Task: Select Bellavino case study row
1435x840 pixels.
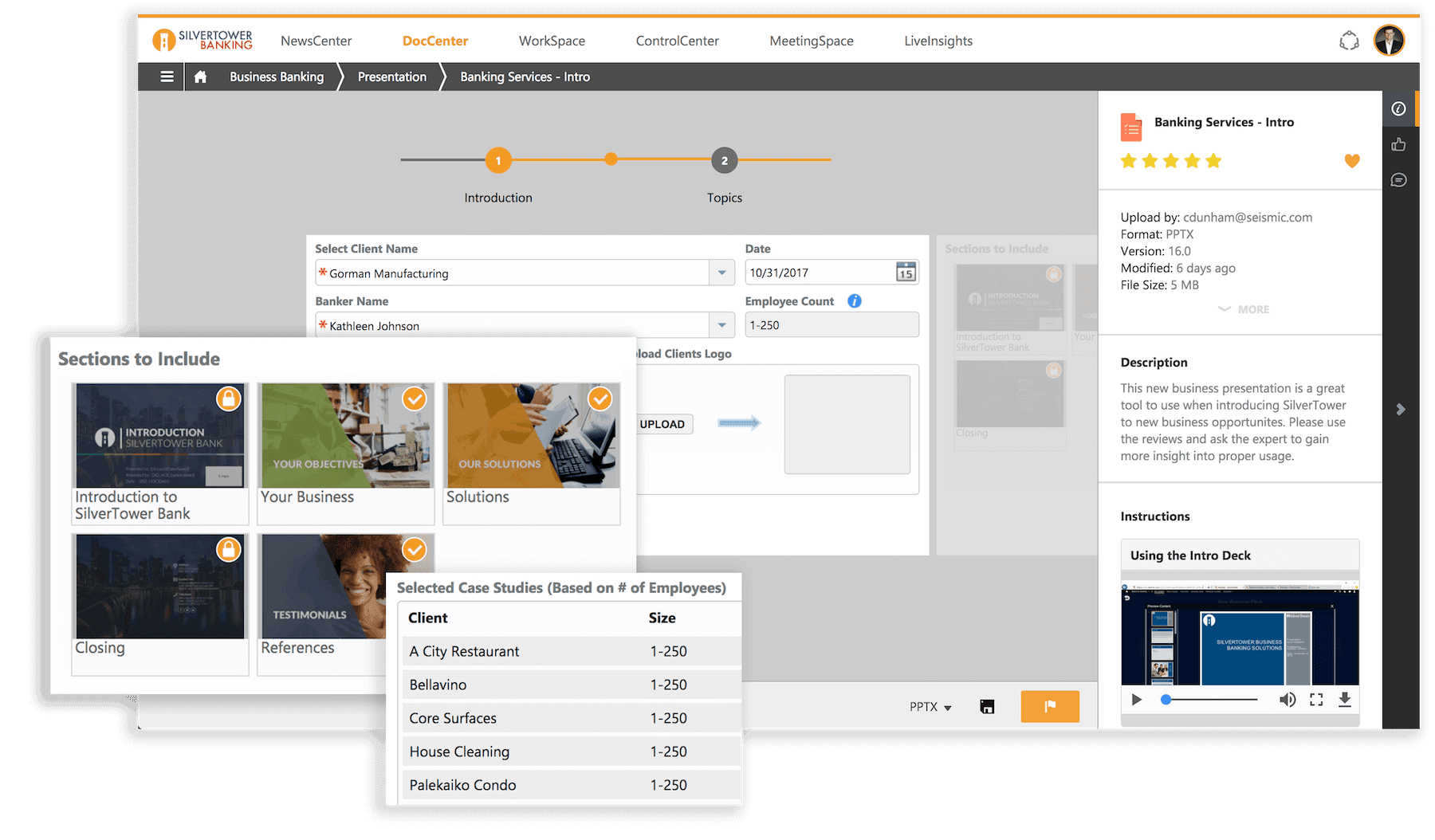Action: 571,685
